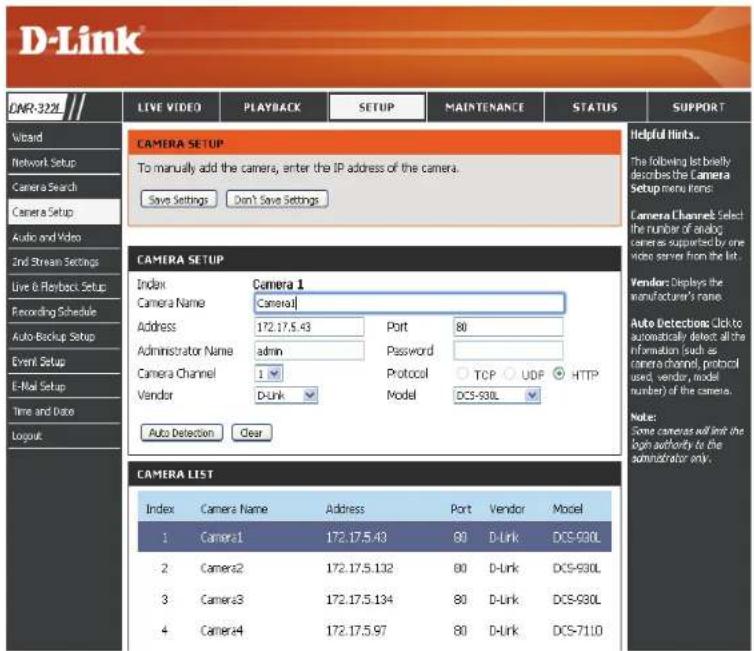This screenshot has width=754, height=651.
Task: Select the TCP protocol radio button
Action: [462, 374]
